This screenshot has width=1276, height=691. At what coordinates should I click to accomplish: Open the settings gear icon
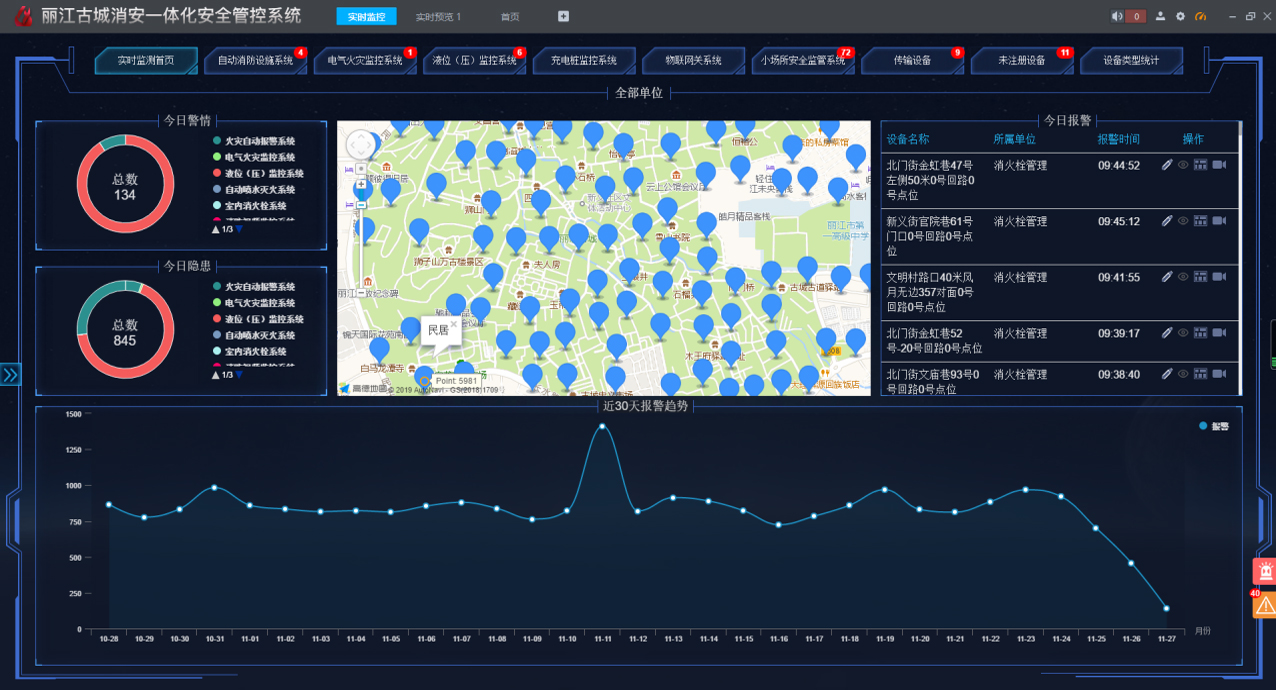coord(1180,16)
